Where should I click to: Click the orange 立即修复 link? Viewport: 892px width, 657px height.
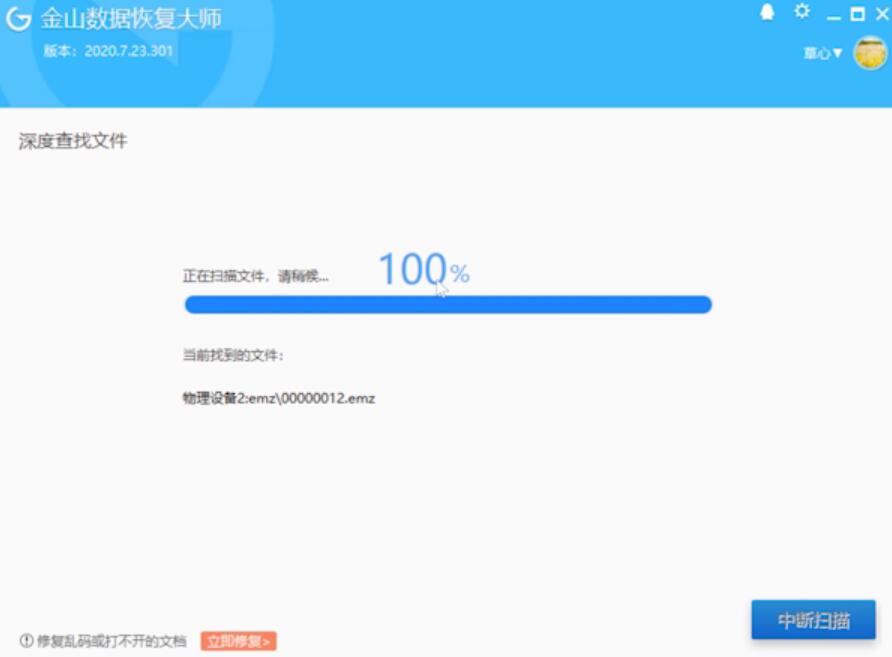[238, 641]
